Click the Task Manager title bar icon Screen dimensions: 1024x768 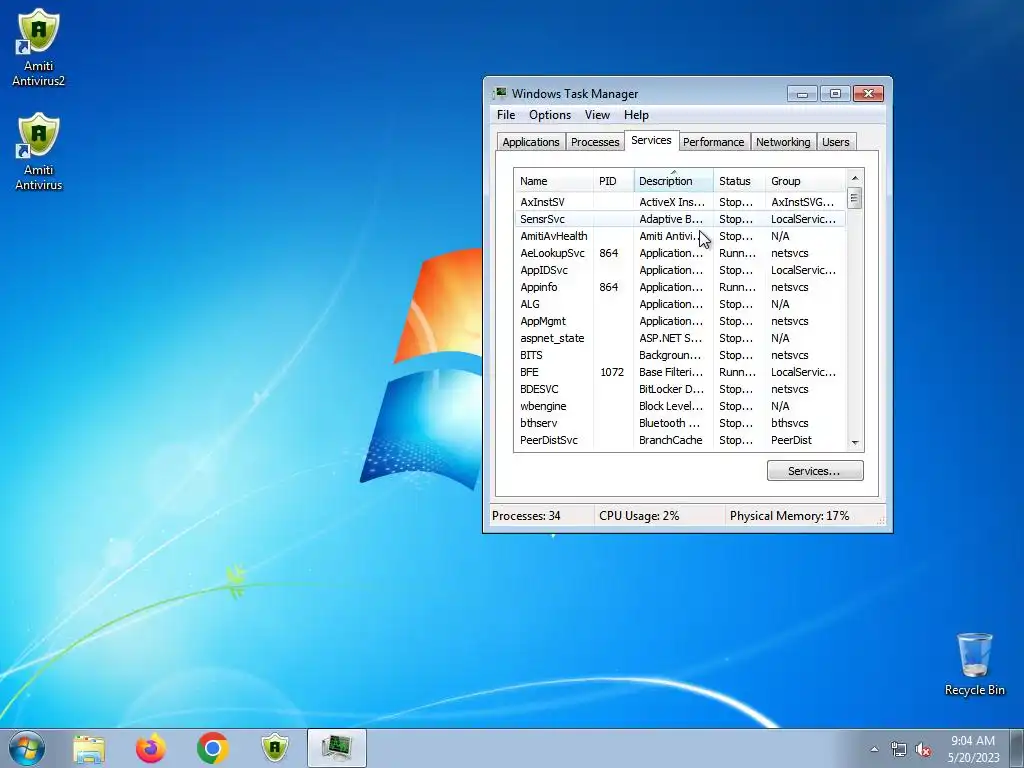[500, 93]
